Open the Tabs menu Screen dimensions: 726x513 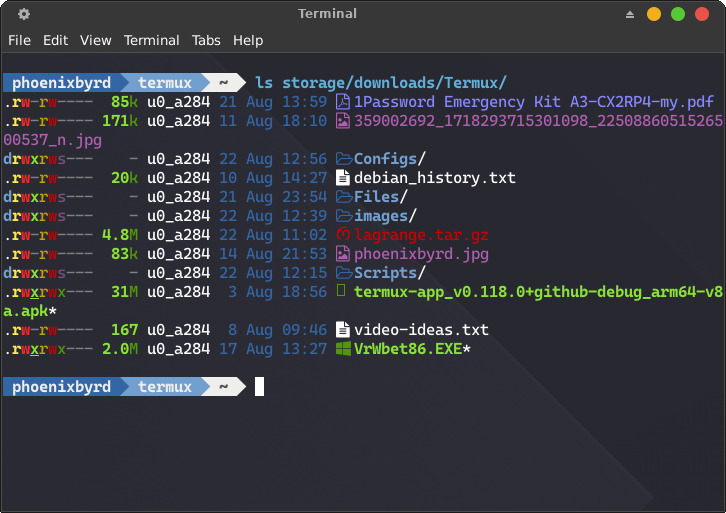206,40
